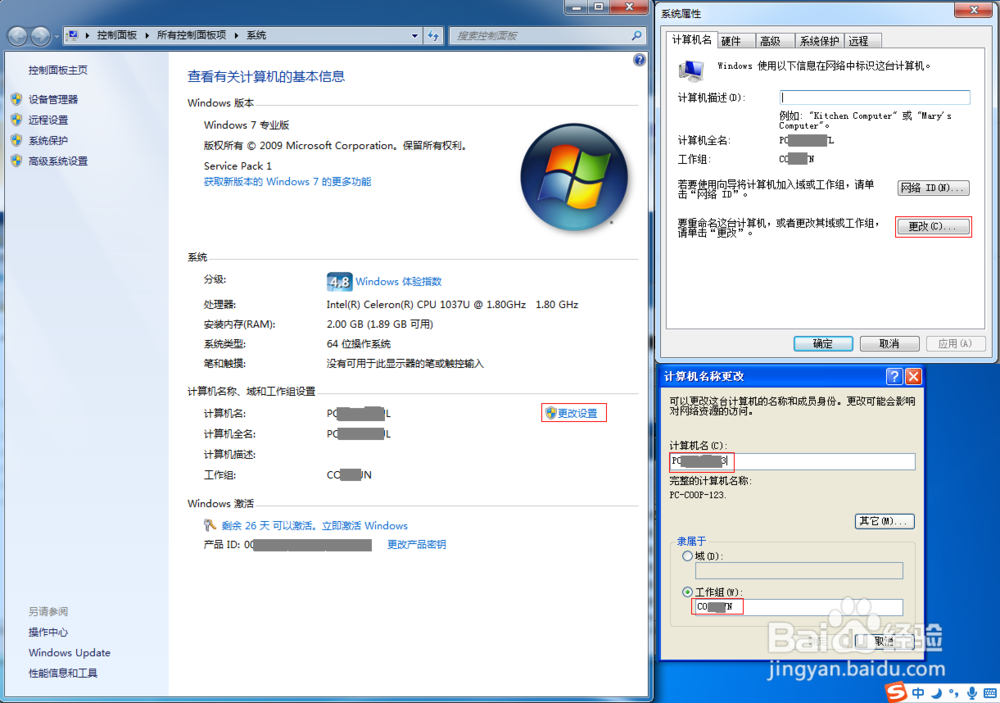Click the 域(D) text field
The image size is (1000, 703).
(x=799, y=570)
